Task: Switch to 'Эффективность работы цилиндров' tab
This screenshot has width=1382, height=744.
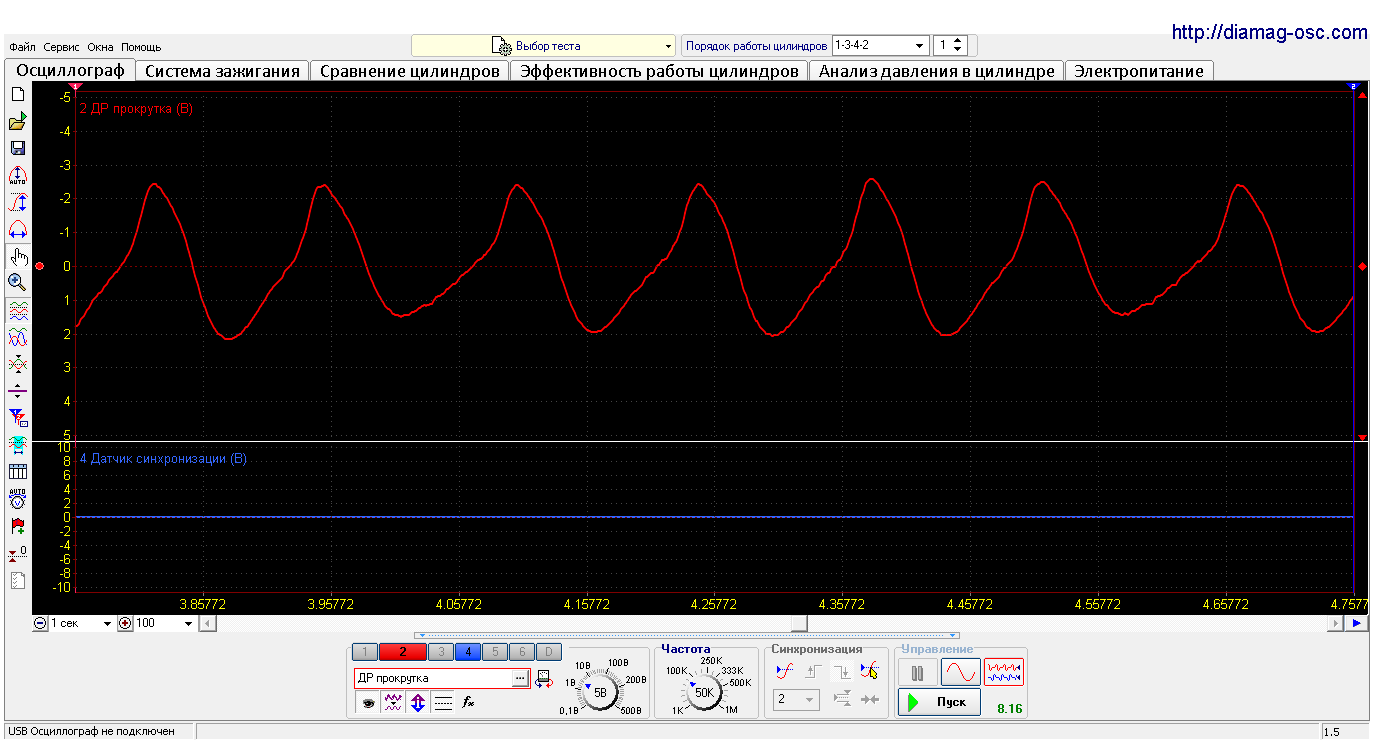Action: point(659,71)
